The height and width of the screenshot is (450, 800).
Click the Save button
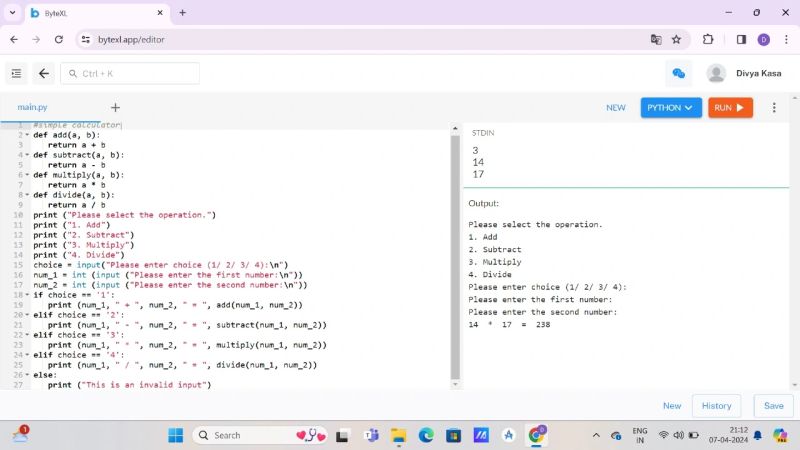[773, 406]
